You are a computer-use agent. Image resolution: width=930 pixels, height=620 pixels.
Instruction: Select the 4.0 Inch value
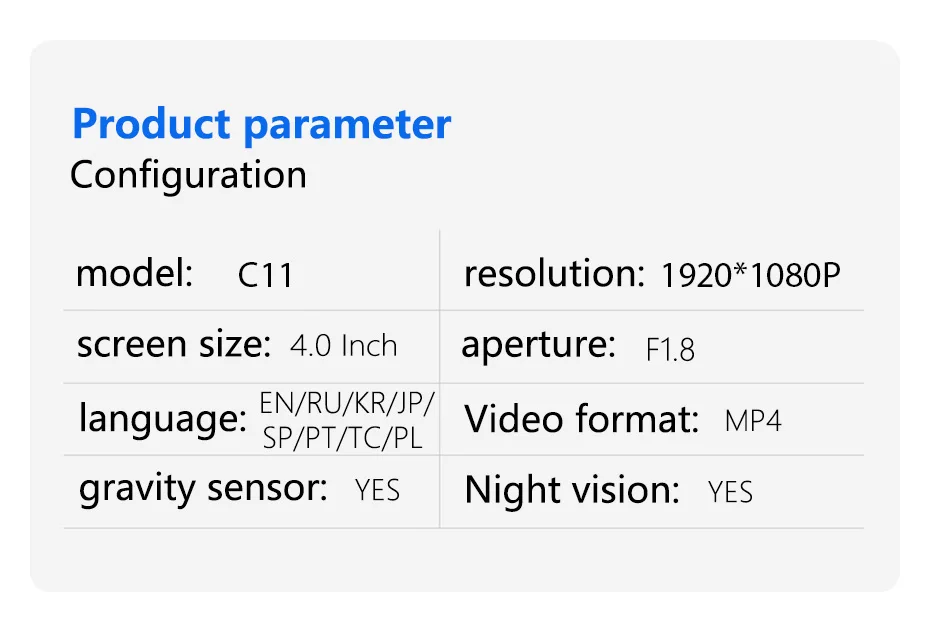pyautogui.click(x=343, y=346)
